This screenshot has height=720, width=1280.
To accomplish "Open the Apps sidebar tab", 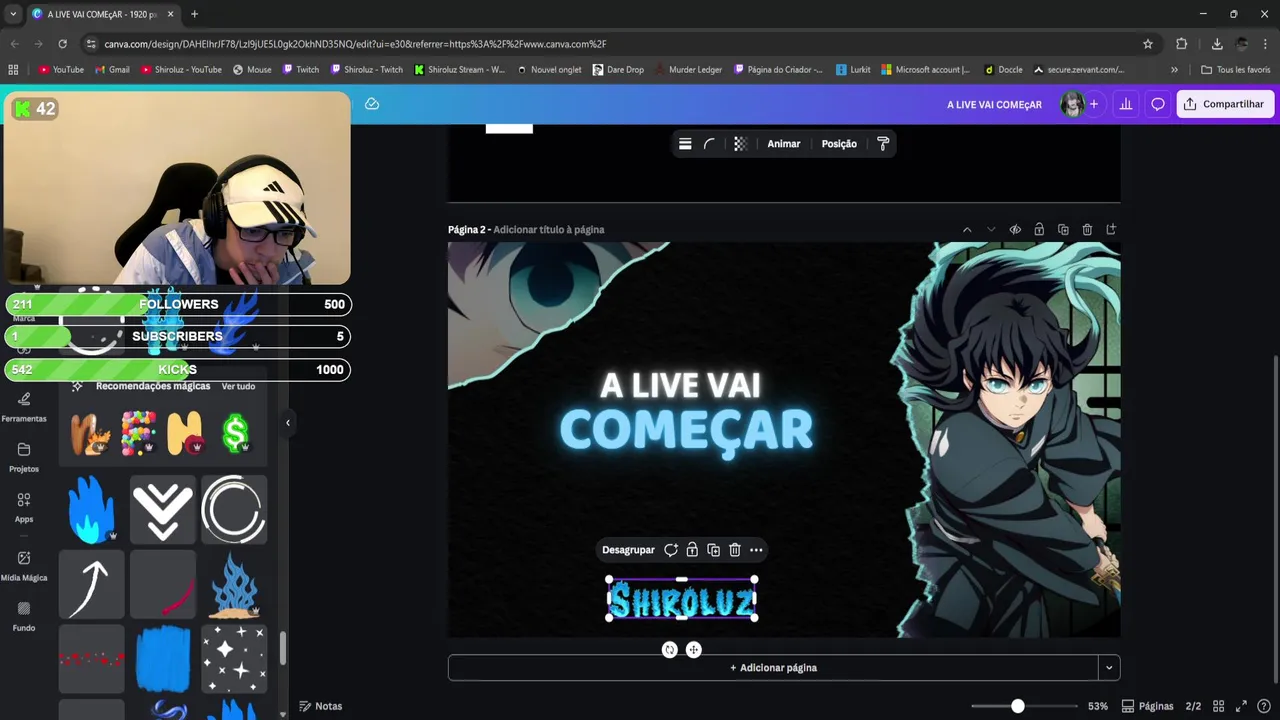I will pyautogui.click(x=24, y=507).
